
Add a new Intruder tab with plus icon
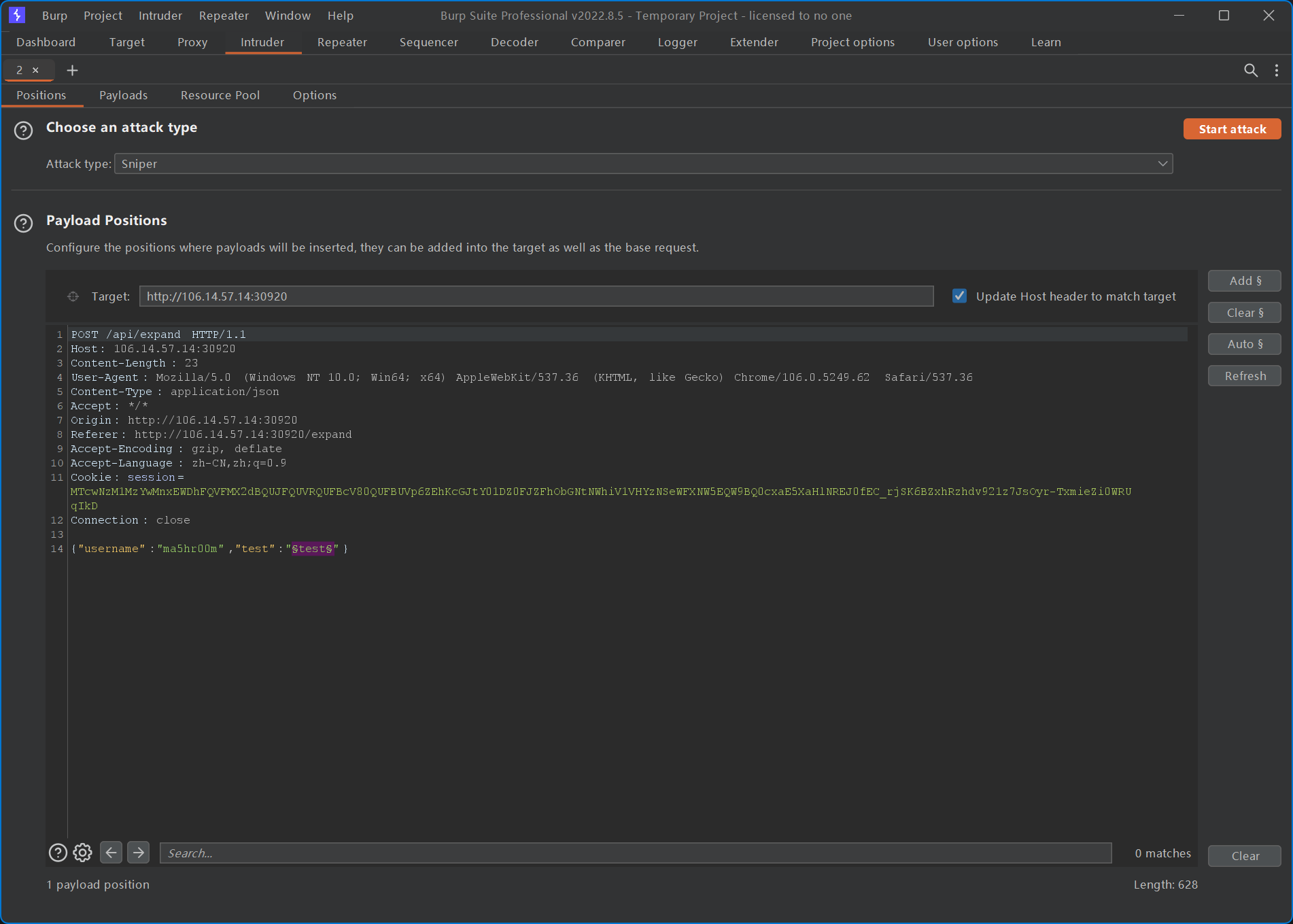pos(72,70)
